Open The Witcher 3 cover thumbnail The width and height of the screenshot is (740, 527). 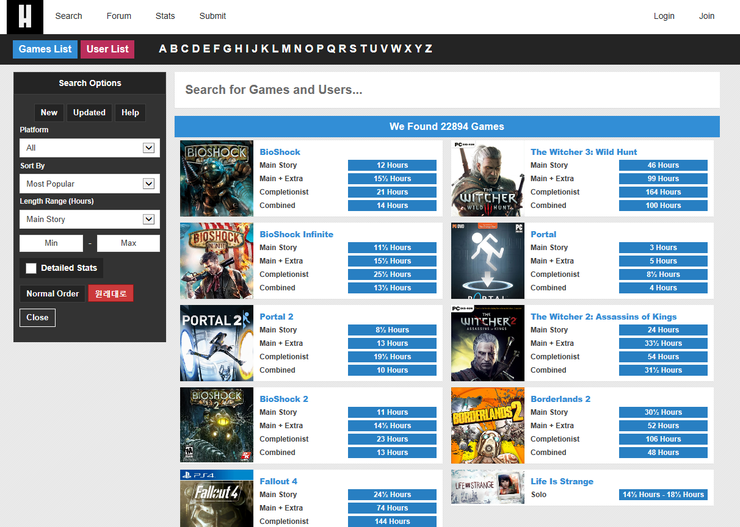488,178
